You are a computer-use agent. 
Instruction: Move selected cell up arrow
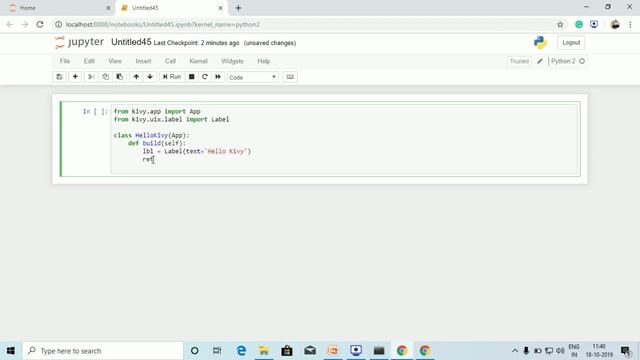[136, 77]
